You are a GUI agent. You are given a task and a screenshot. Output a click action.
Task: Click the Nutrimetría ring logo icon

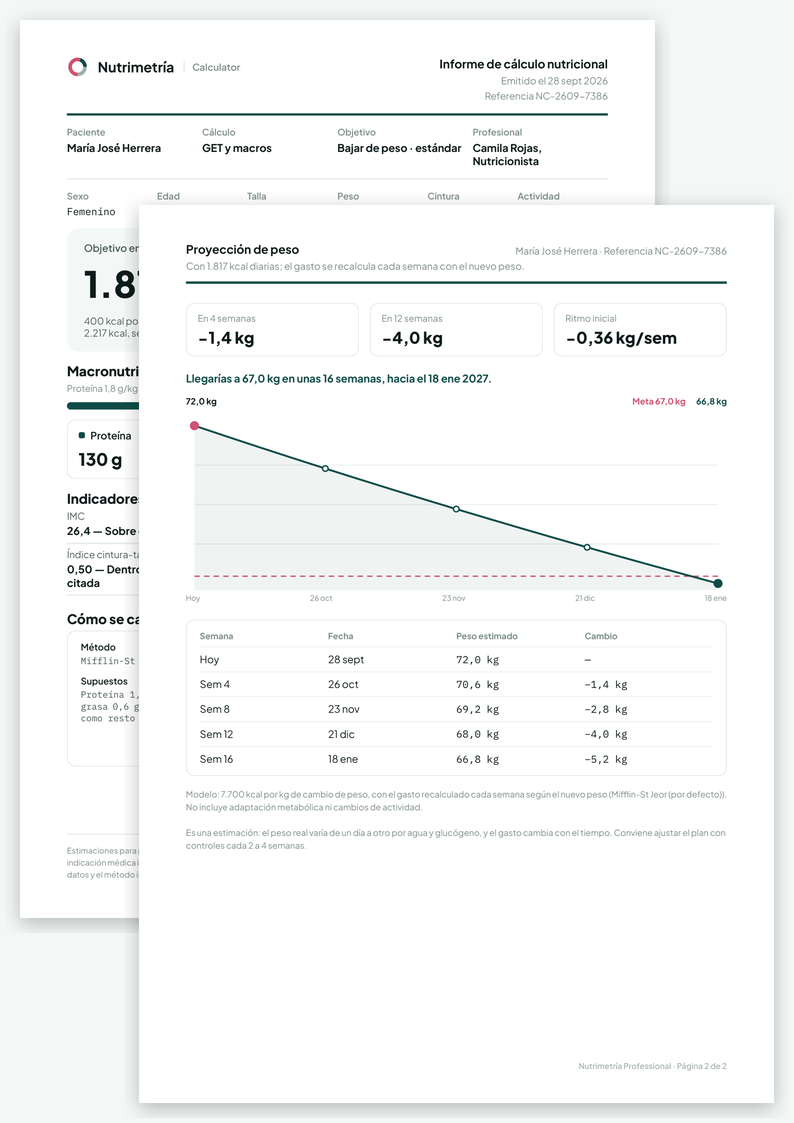(x=77, y=67)
